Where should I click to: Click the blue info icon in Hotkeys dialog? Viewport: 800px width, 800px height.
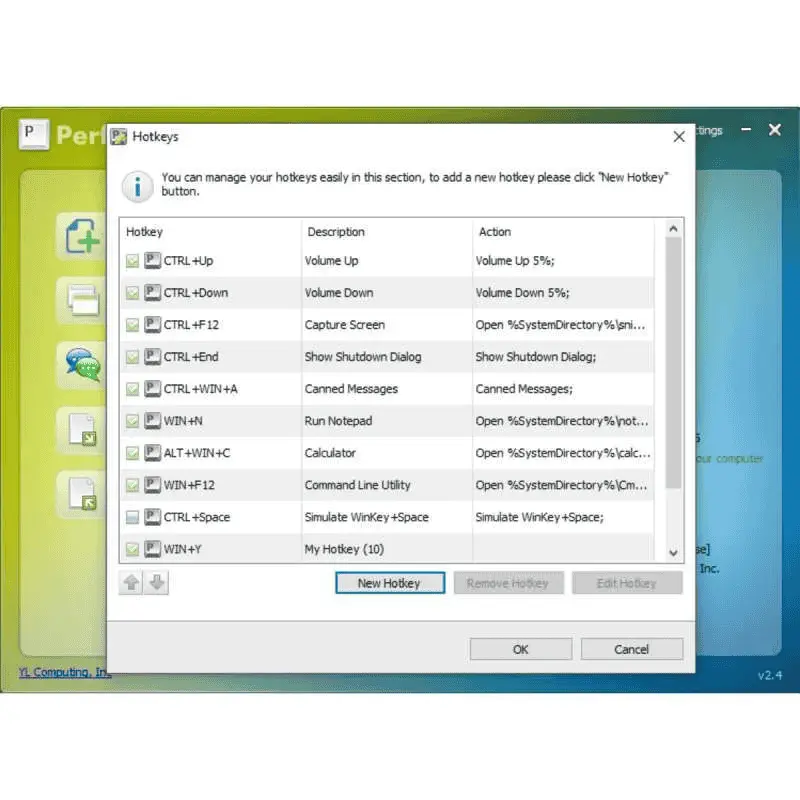click(x=137, y=186)
